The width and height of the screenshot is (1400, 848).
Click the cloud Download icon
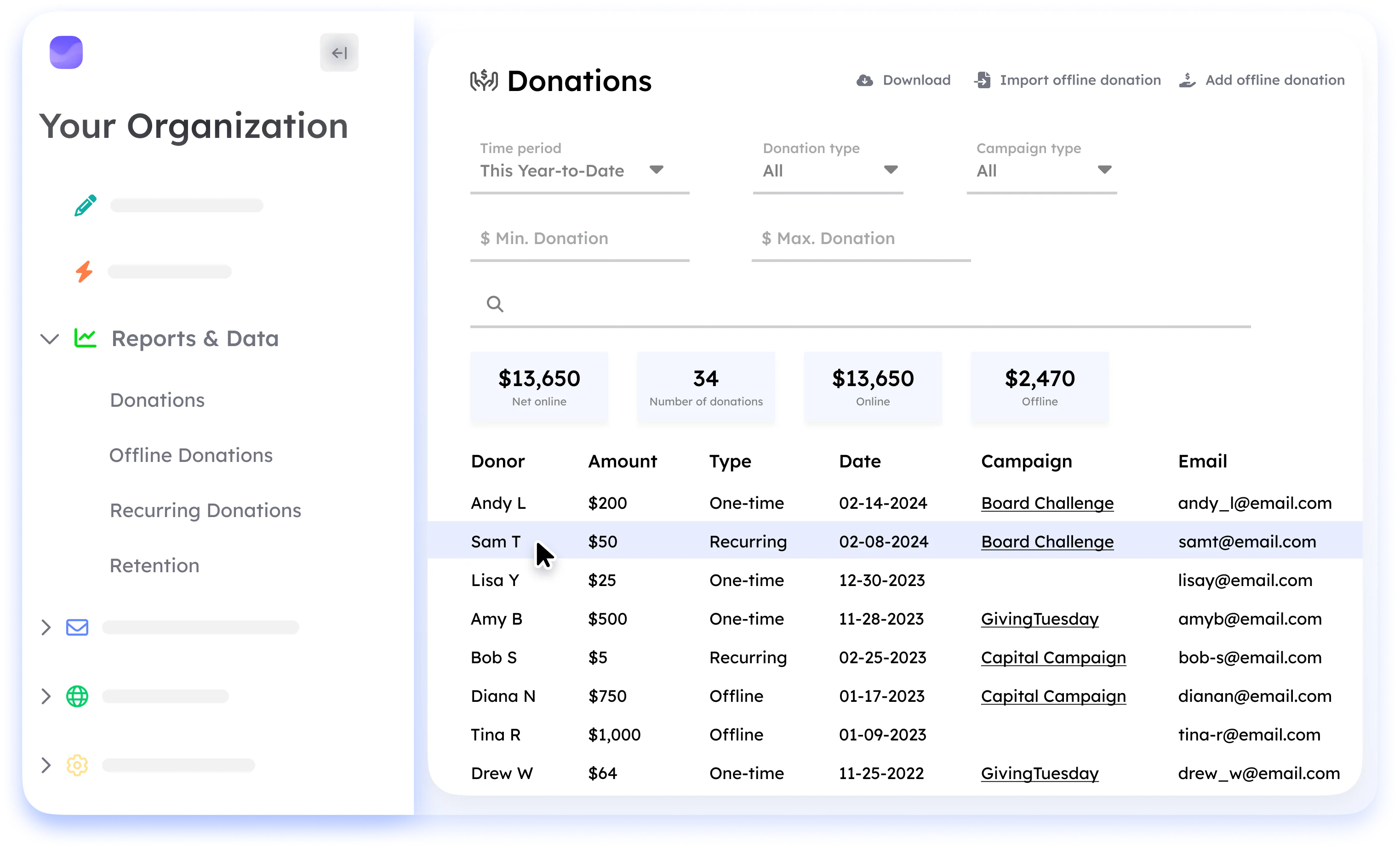[865, 80]
